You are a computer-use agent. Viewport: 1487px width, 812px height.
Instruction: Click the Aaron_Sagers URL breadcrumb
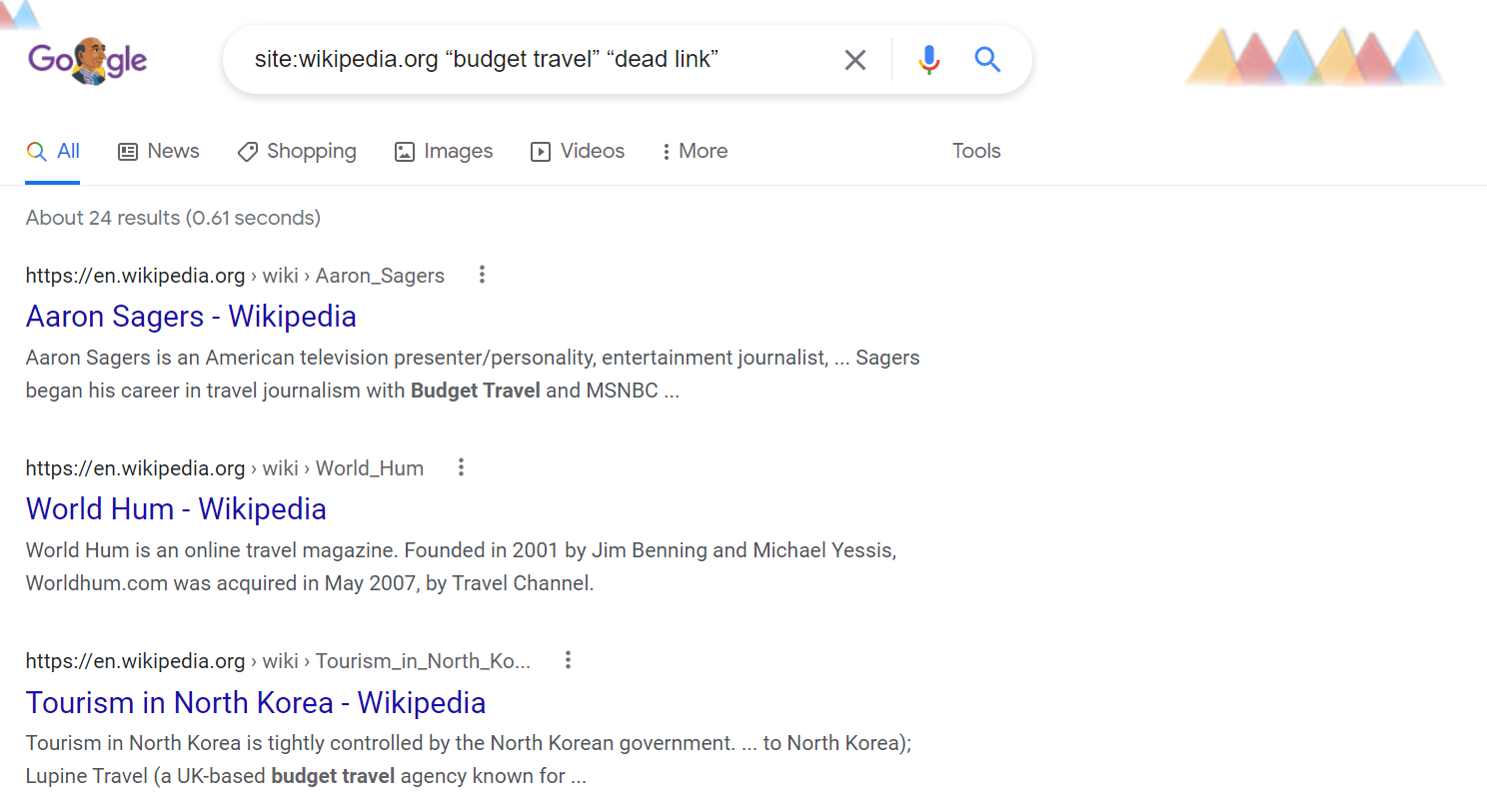235,276
